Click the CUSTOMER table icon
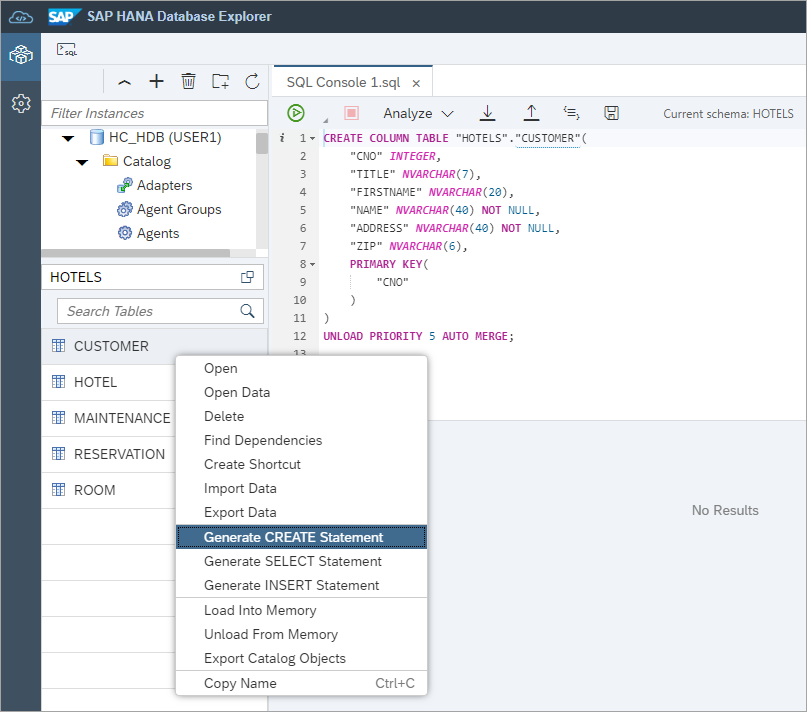Image resolution: width=807 pixels, height=712 pixels. [x=59, y=345]
